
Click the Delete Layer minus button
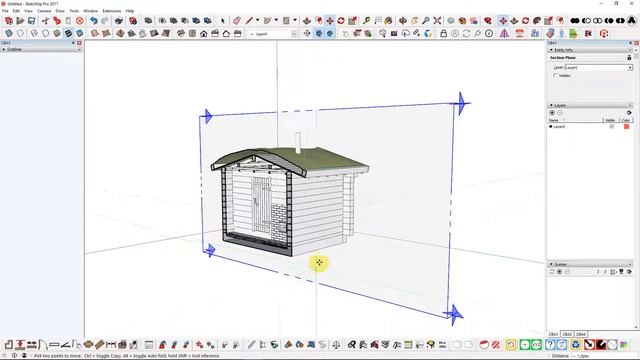(x=560, y=113)
